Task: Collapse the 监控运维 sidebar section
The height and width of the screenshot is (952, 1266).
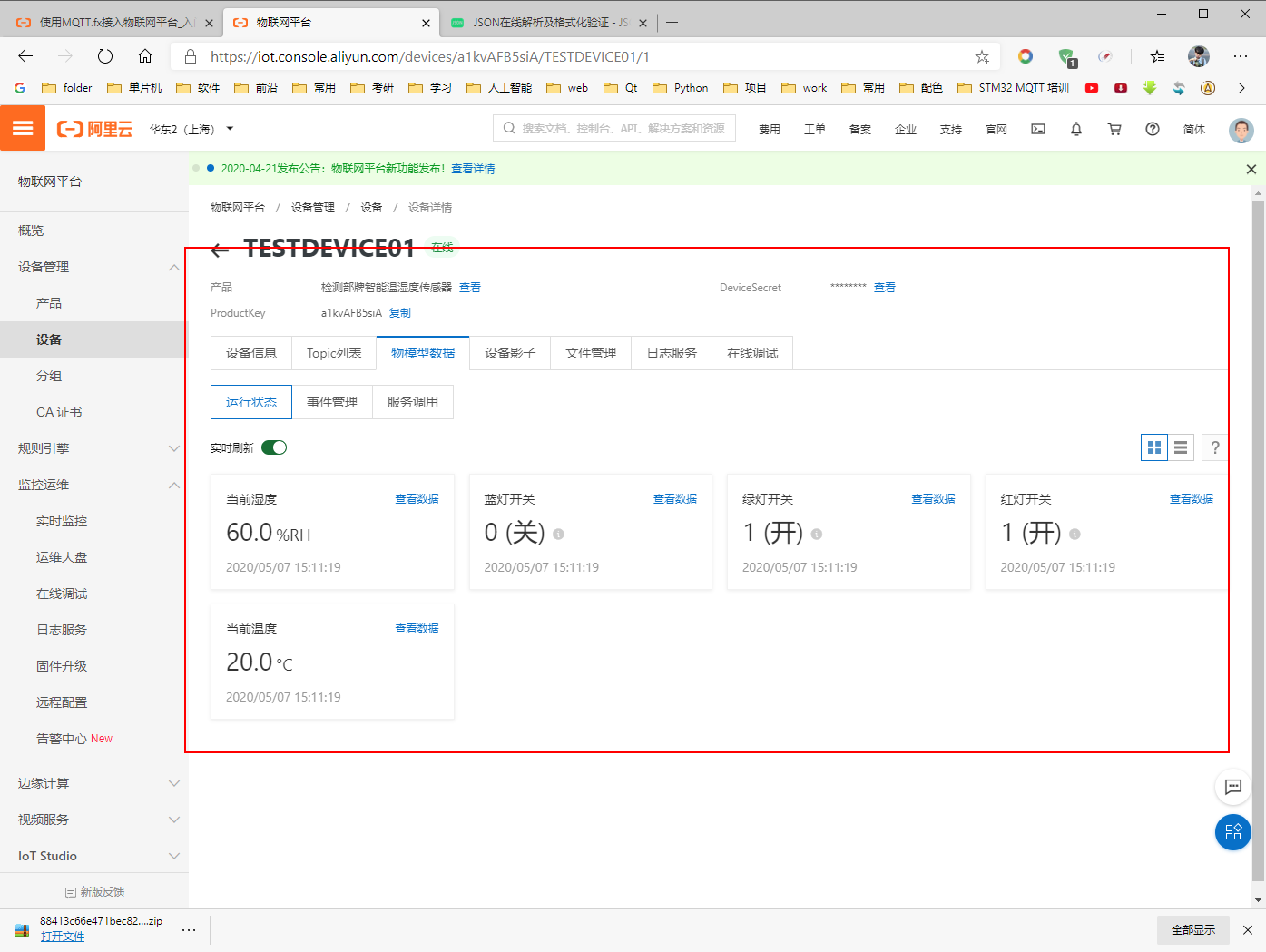Action: [x=174, y=485]
